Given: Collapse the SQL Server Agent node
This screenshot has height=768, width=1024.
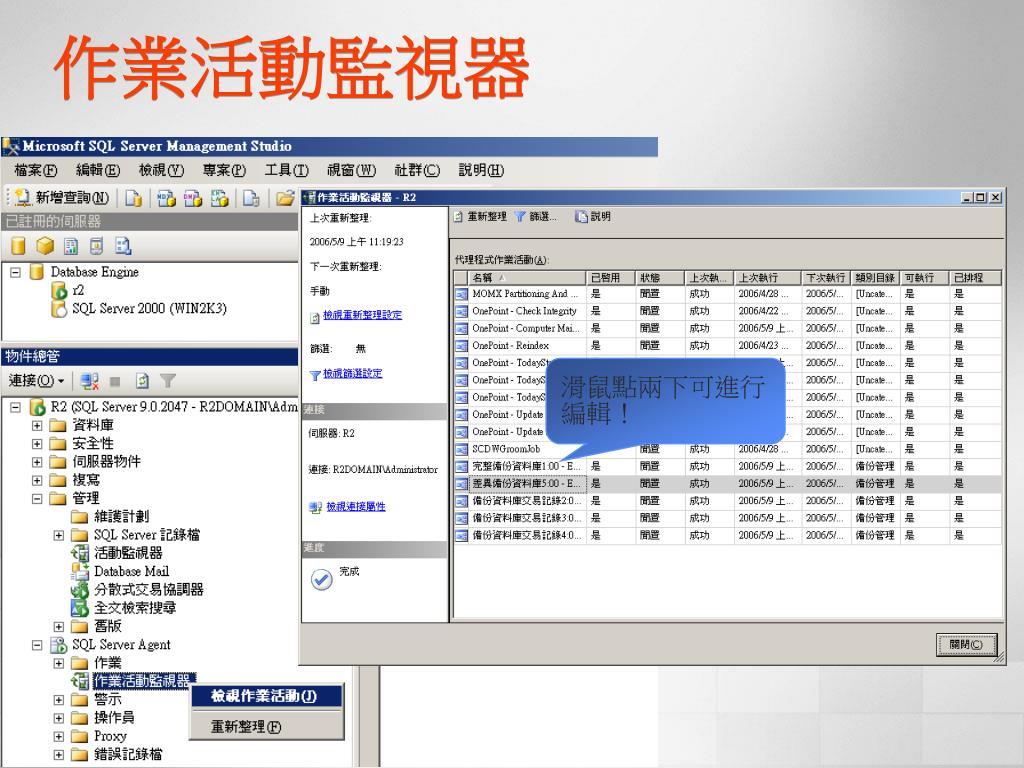Looking at the screenshot, I should pos(37,645).
